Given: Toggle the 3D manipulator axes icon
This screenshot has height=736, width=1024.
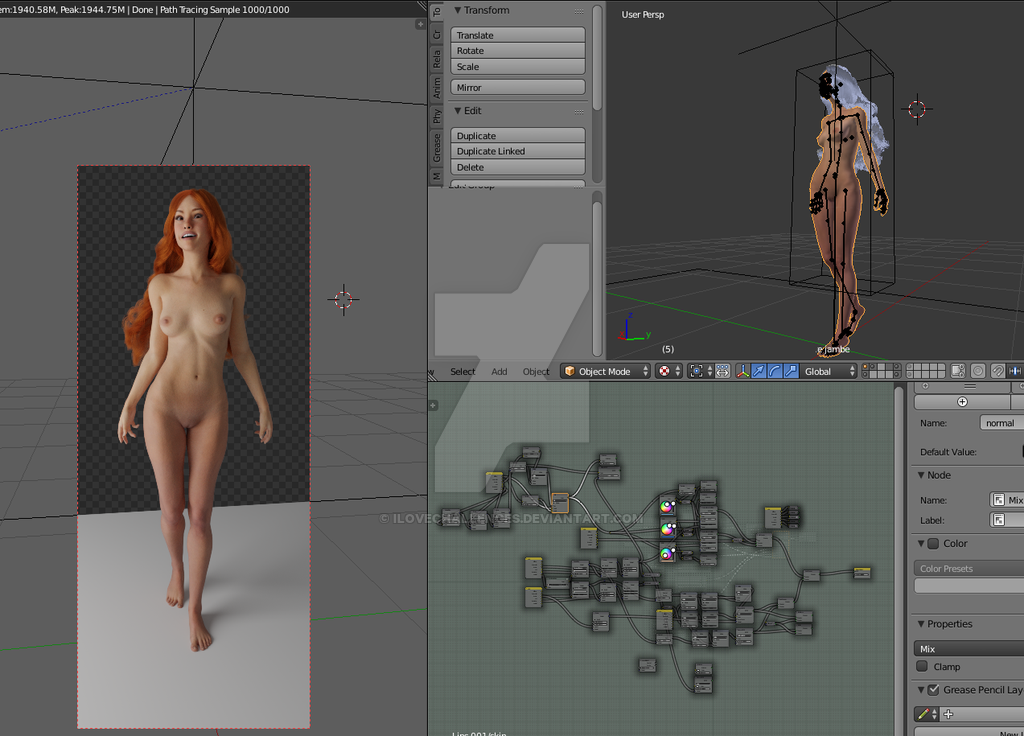Looking at the screenshot, I should pyautogui.click(x=742, y=371).
